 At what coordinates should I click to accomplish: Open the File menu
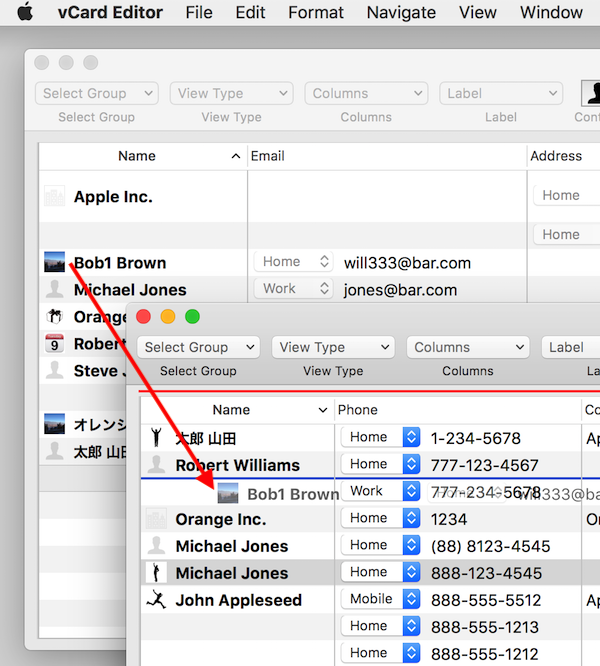[199, 12]
